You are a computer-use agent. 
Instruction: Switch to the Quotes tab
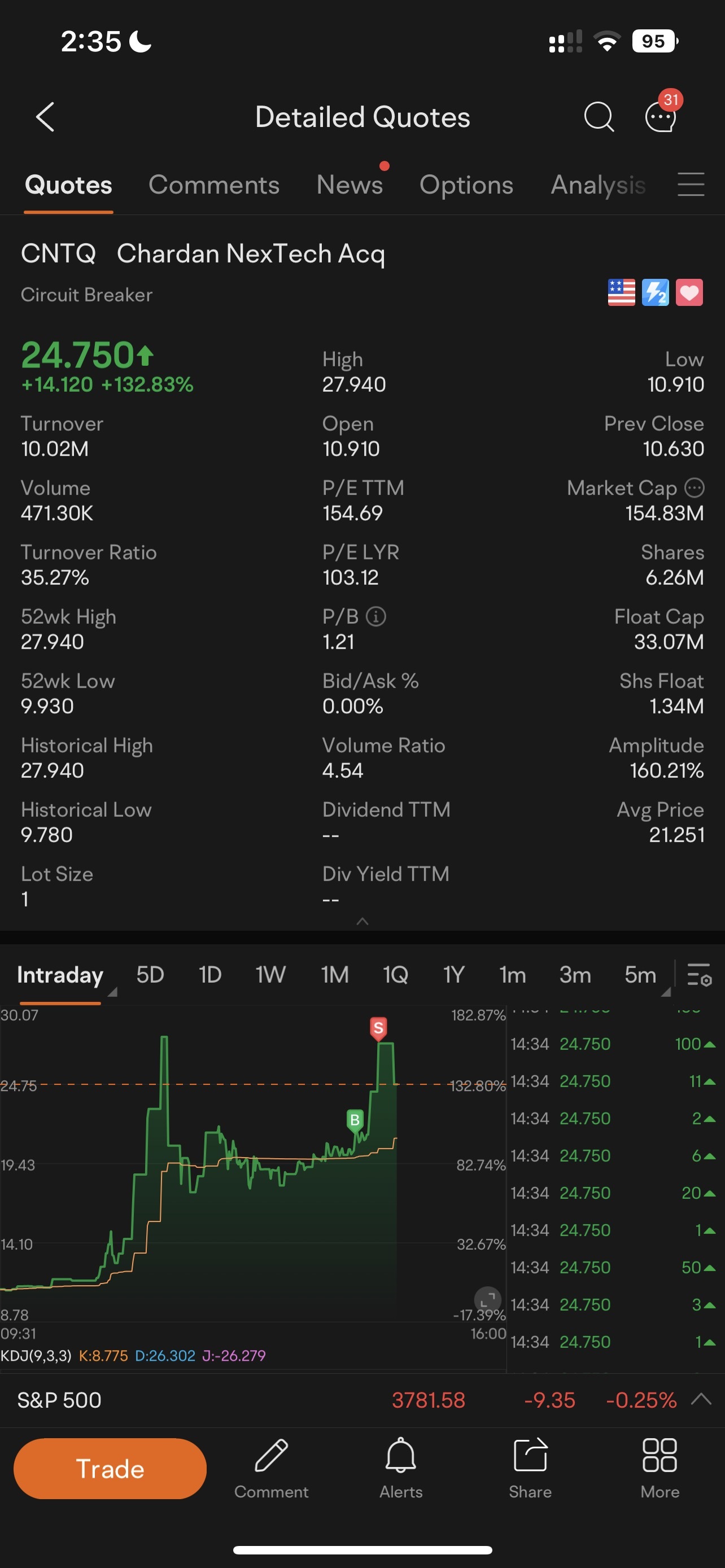coord(68,185)
